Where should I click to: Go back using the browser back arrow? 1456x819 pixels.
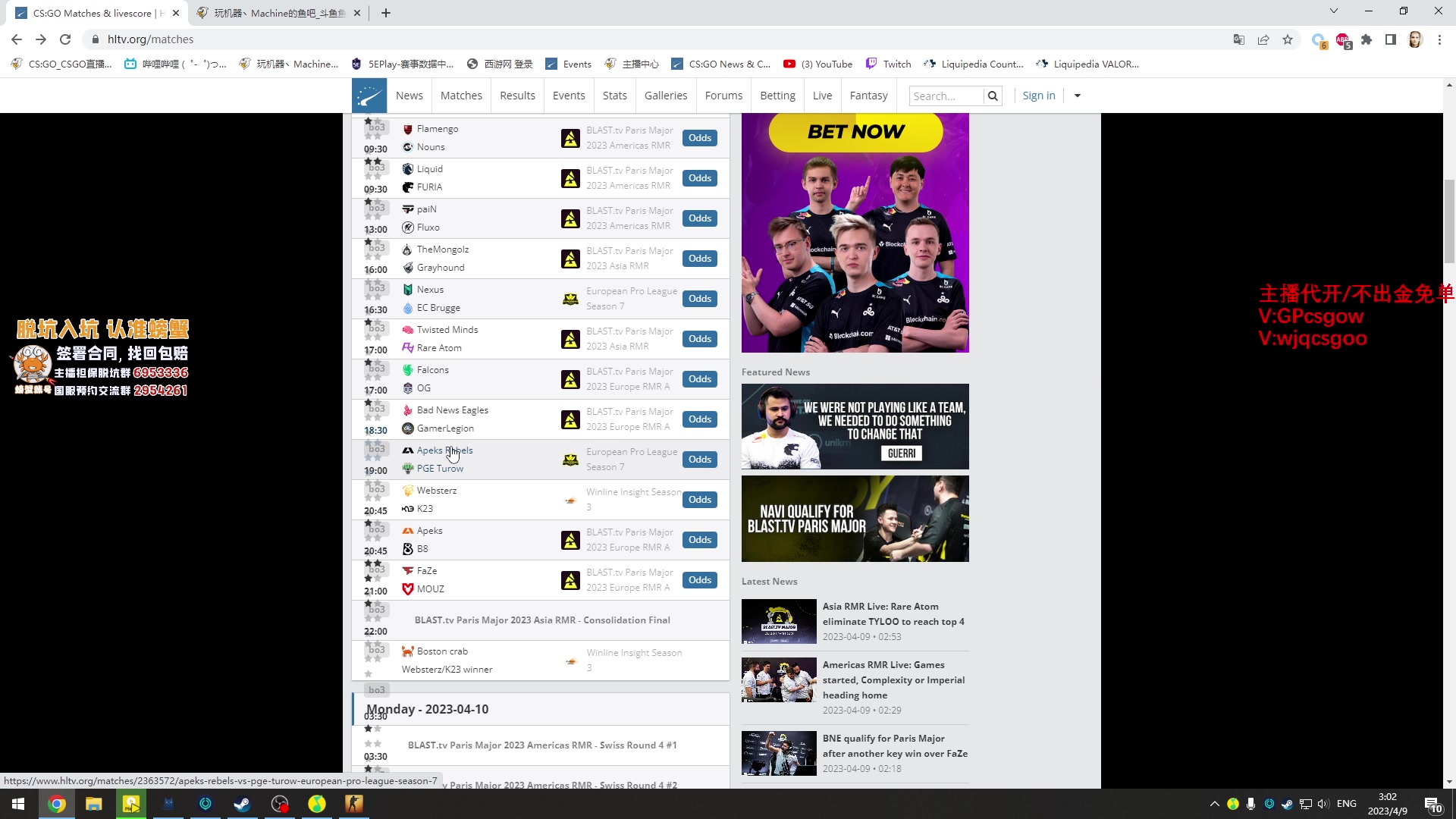[x=17, y=39]
